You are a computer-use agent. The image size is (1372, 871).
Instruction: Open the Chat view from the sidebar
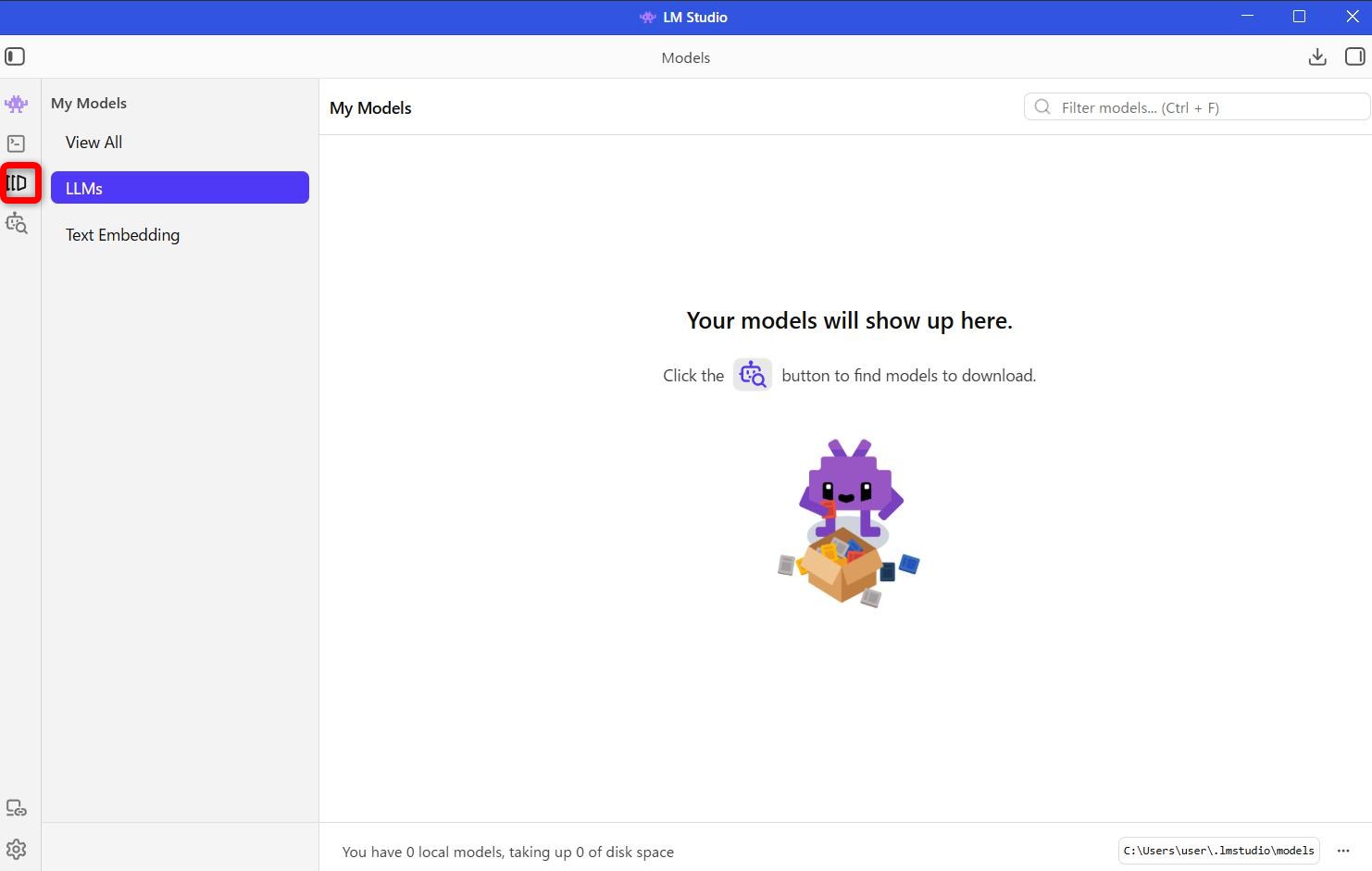click(x=17, y=104)
